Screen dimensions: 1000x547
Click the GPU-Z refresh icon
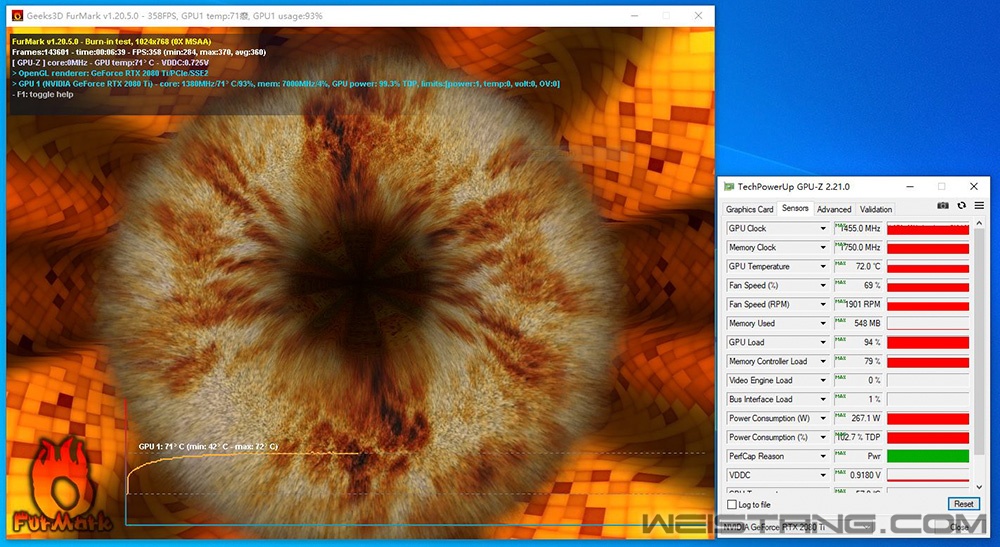[x=961, y=206]
